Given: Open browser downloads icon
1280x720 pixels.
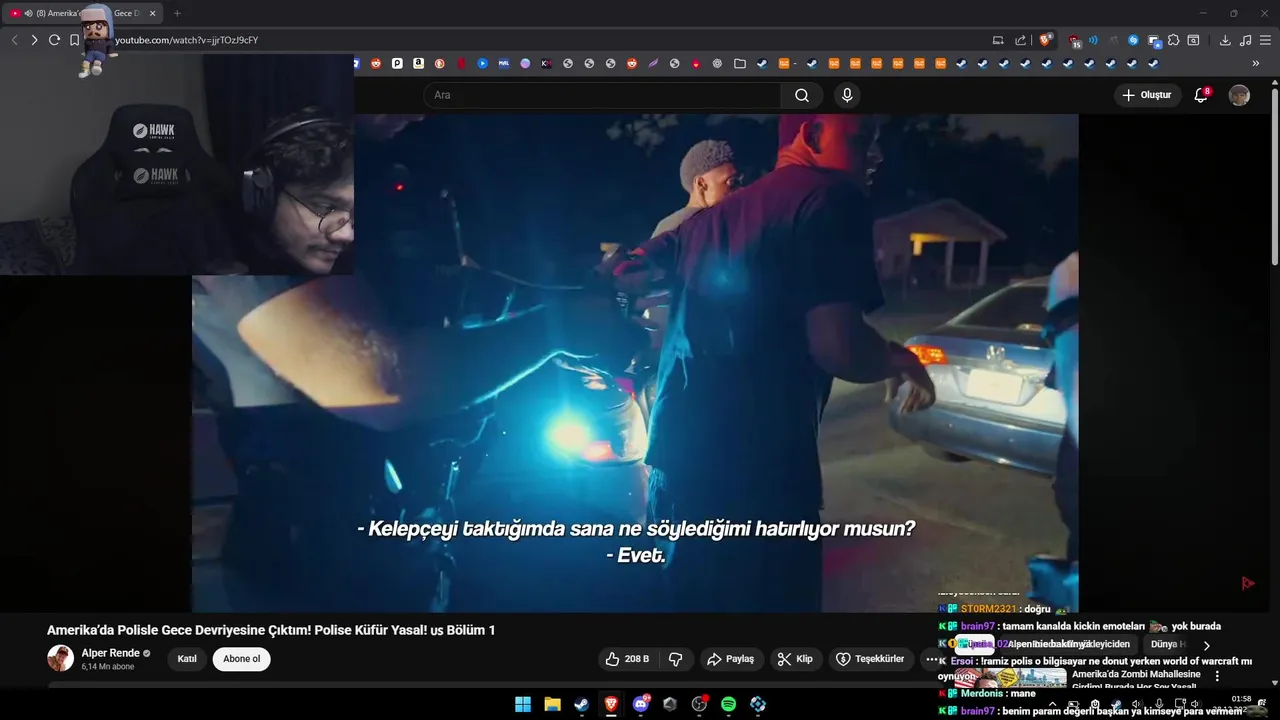Looking at the screenshot, I should pyautogui.click(x=1225, y=40).
